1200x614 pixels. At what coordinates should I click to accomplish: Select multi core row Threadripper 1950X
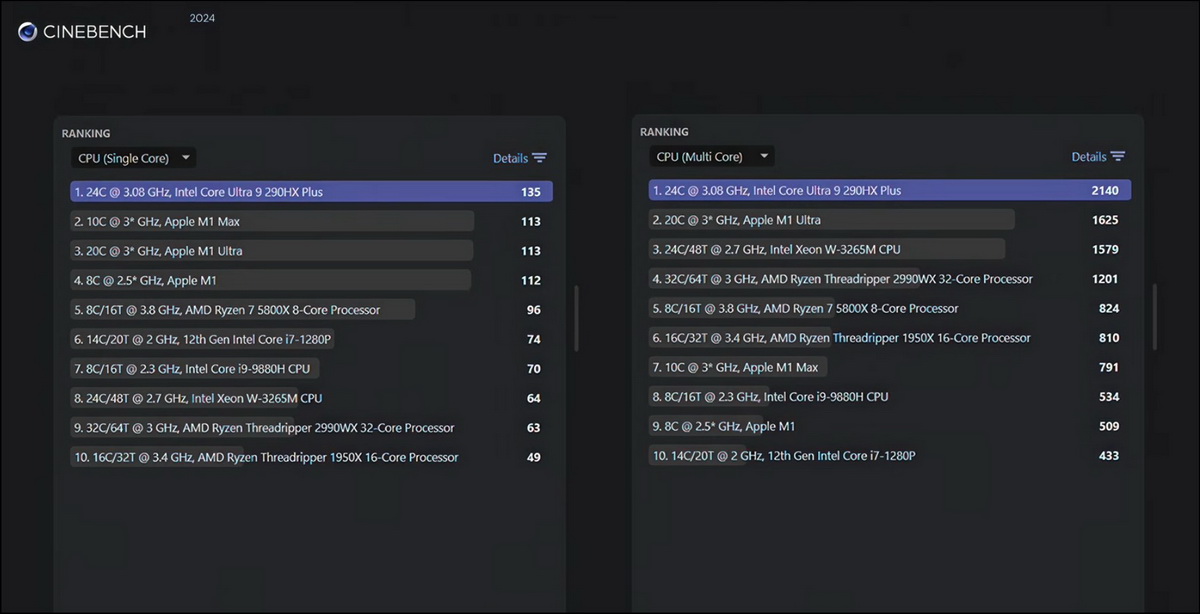pyautogui.click(x=890, y=338)
